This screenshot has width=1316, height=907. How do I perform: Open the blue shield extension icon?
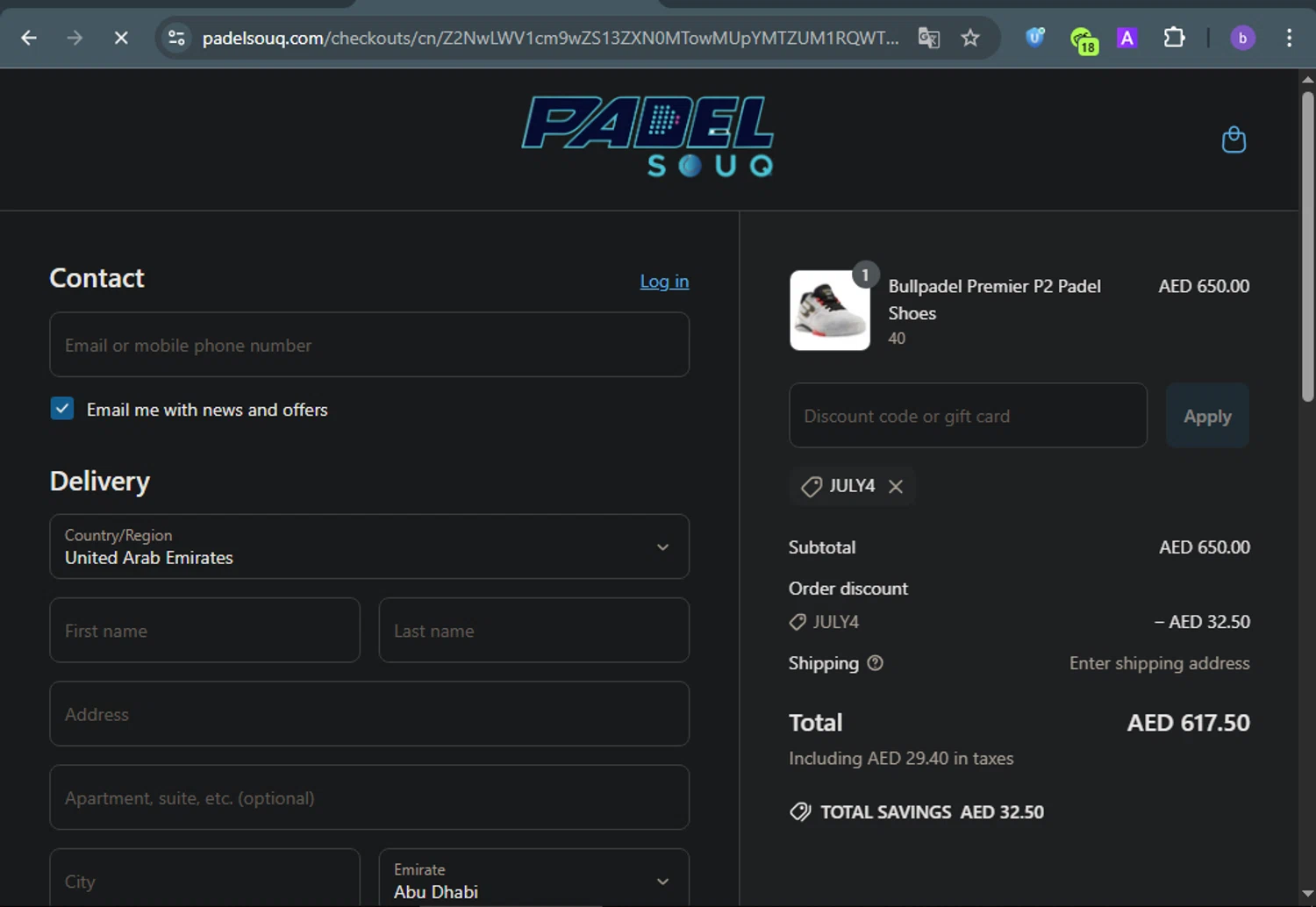tap(1035, 38)
